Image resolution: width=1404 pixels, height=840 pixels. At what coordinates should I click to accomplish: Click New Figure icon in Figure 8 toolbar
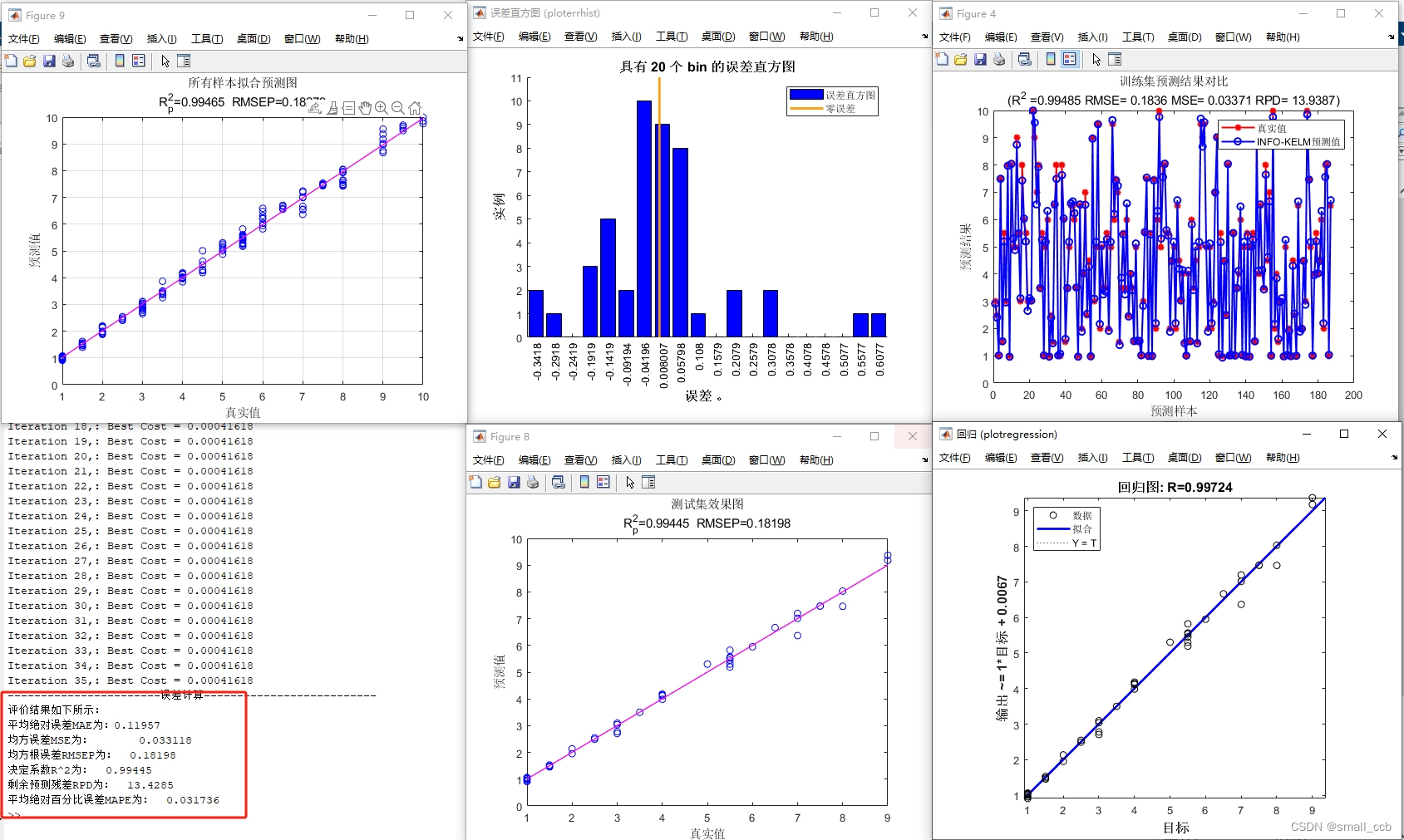475,482
